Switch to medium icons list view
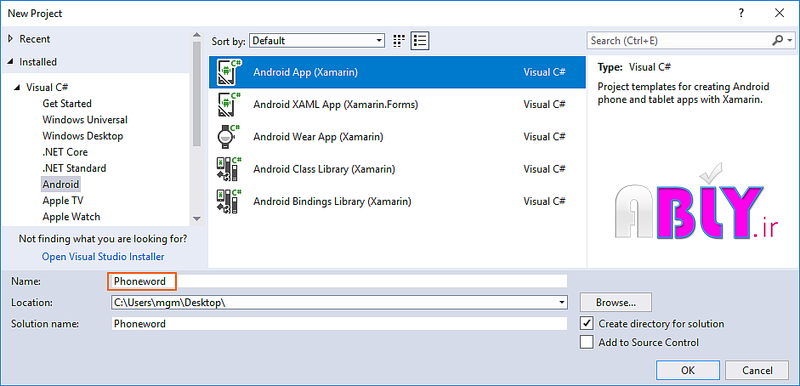Image resolution: width=800 pixels, height=386 pixels. (420, 41)
